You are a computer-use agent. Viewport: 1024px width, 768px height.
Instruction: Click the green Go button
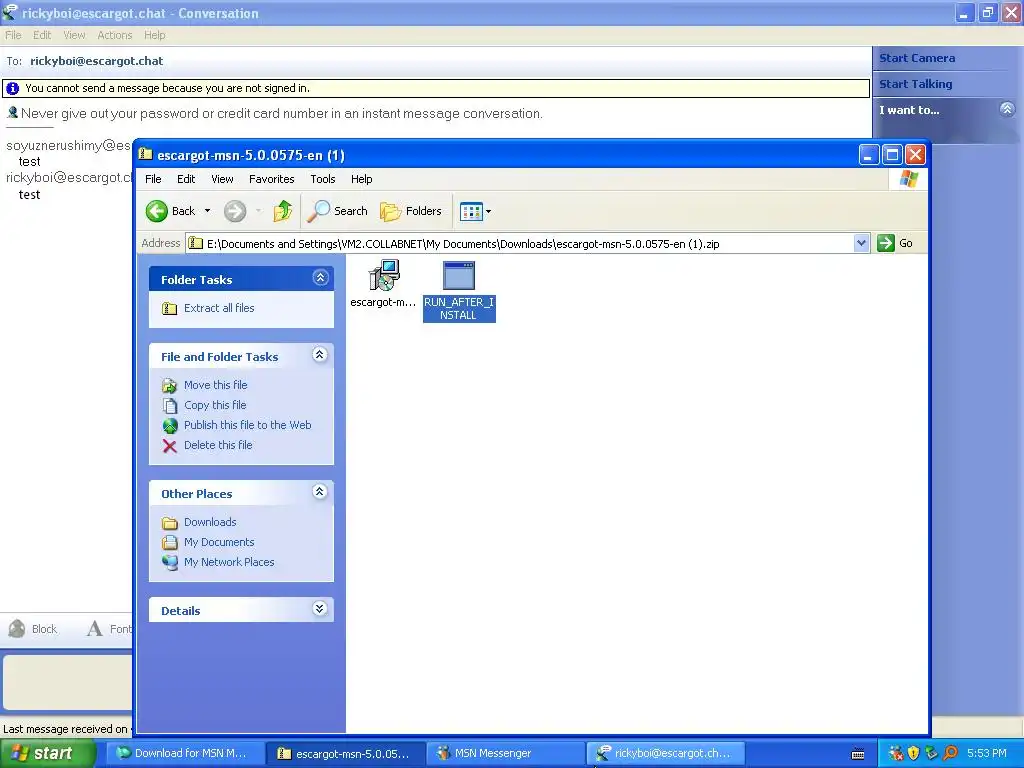pyautogui.click(x=895, y=243)
